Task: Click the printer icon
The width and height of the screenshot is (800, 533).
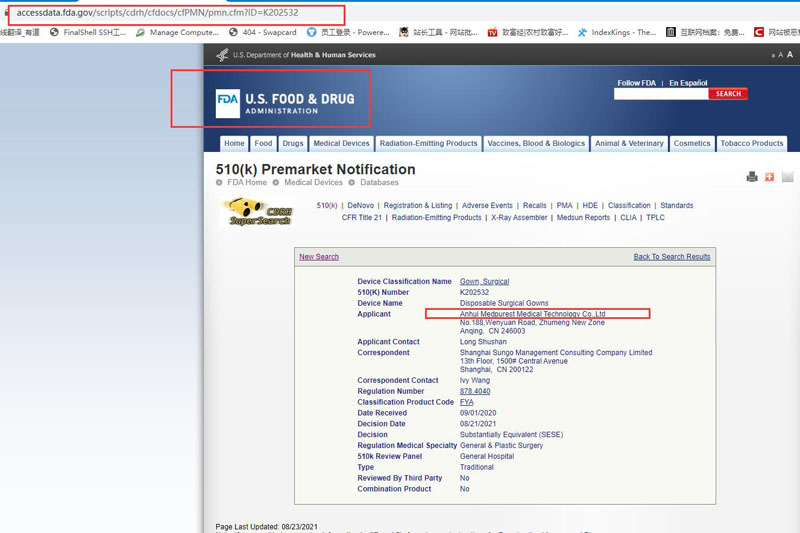Action: [752, 177]
